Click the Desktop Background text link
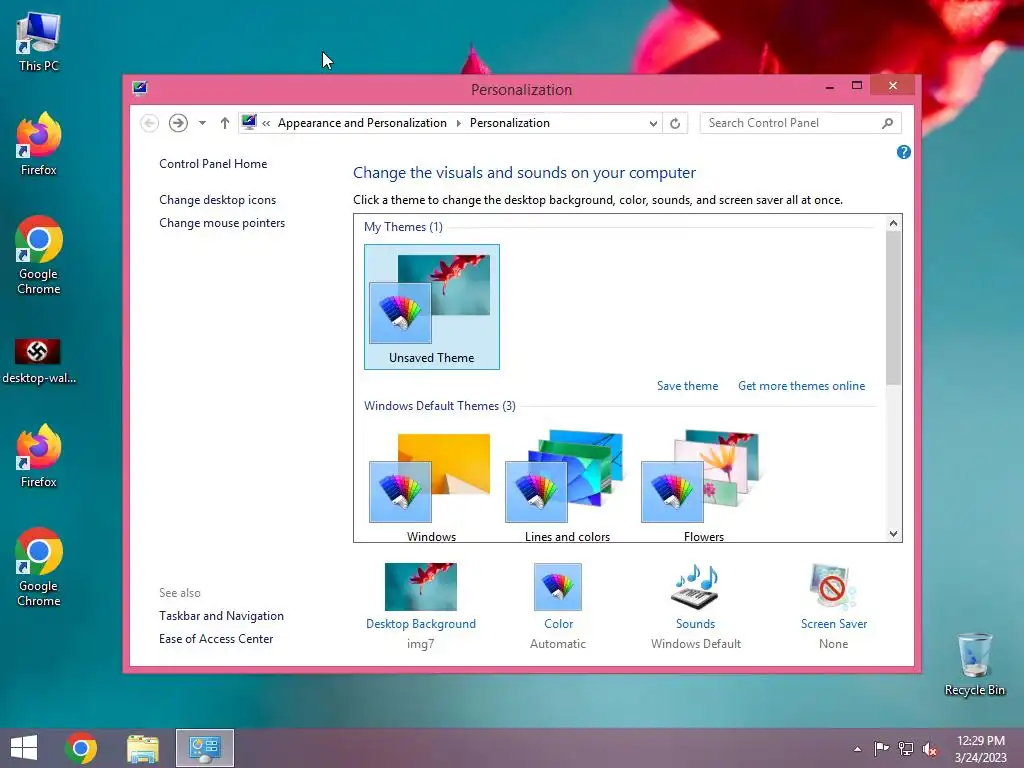The width and height of the screenshot is (1024, 768). click(x=421, y=624)
